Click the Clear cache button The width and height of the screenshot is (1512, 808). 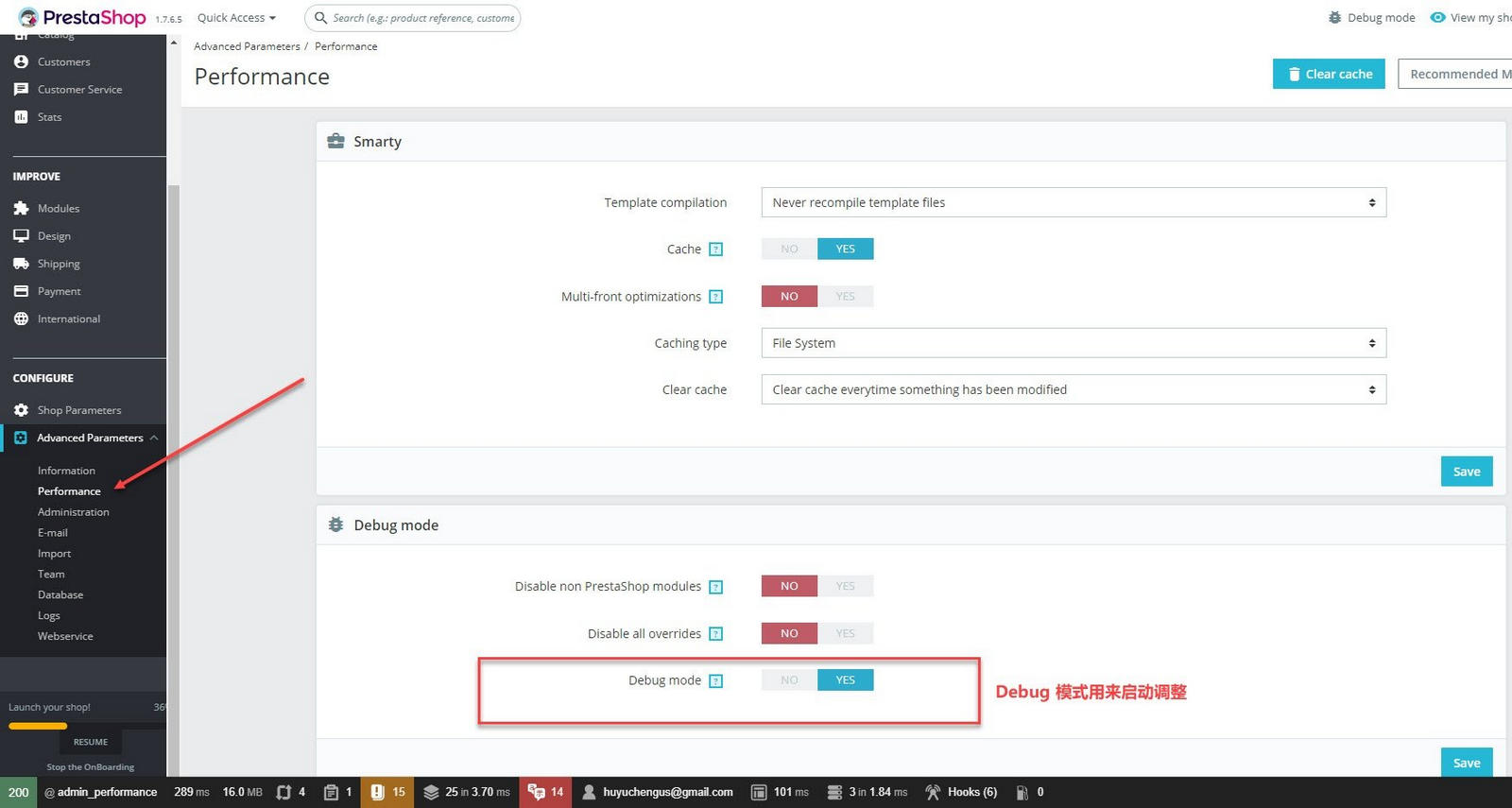(x=1329, y=74)
